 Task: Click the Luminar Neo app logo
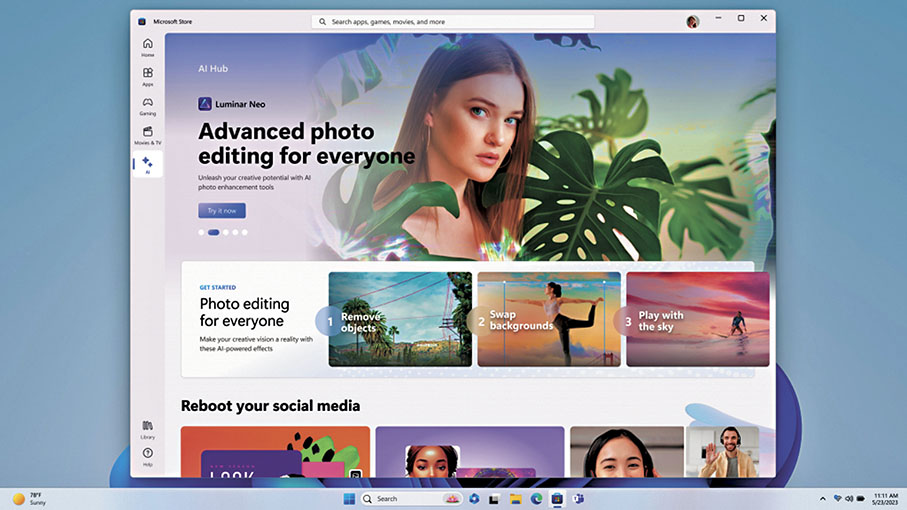[205, 103]
